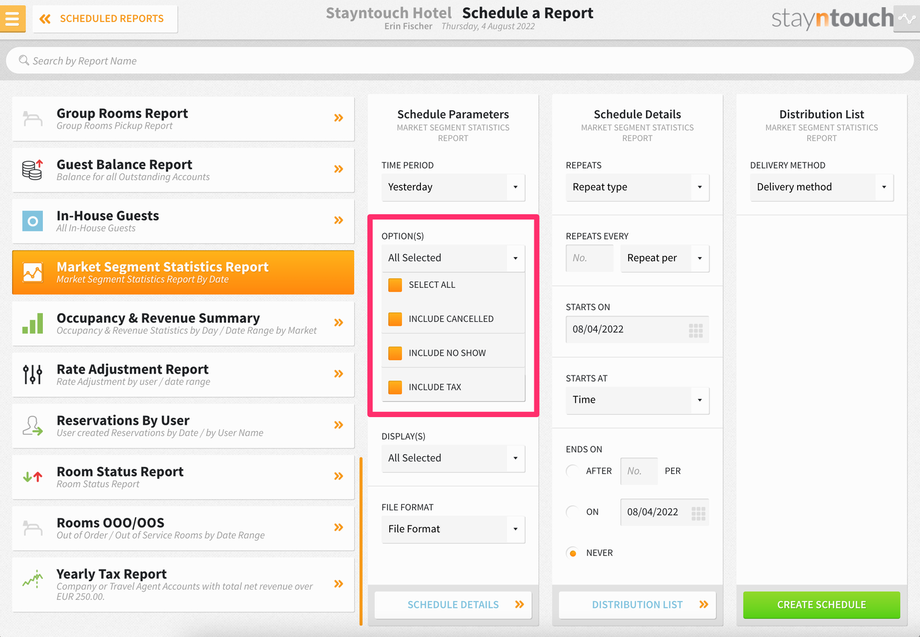Select Group Rooms Report from the list
Image resolution: width=920 pixels, height=637 pixels.
(183, 118)
